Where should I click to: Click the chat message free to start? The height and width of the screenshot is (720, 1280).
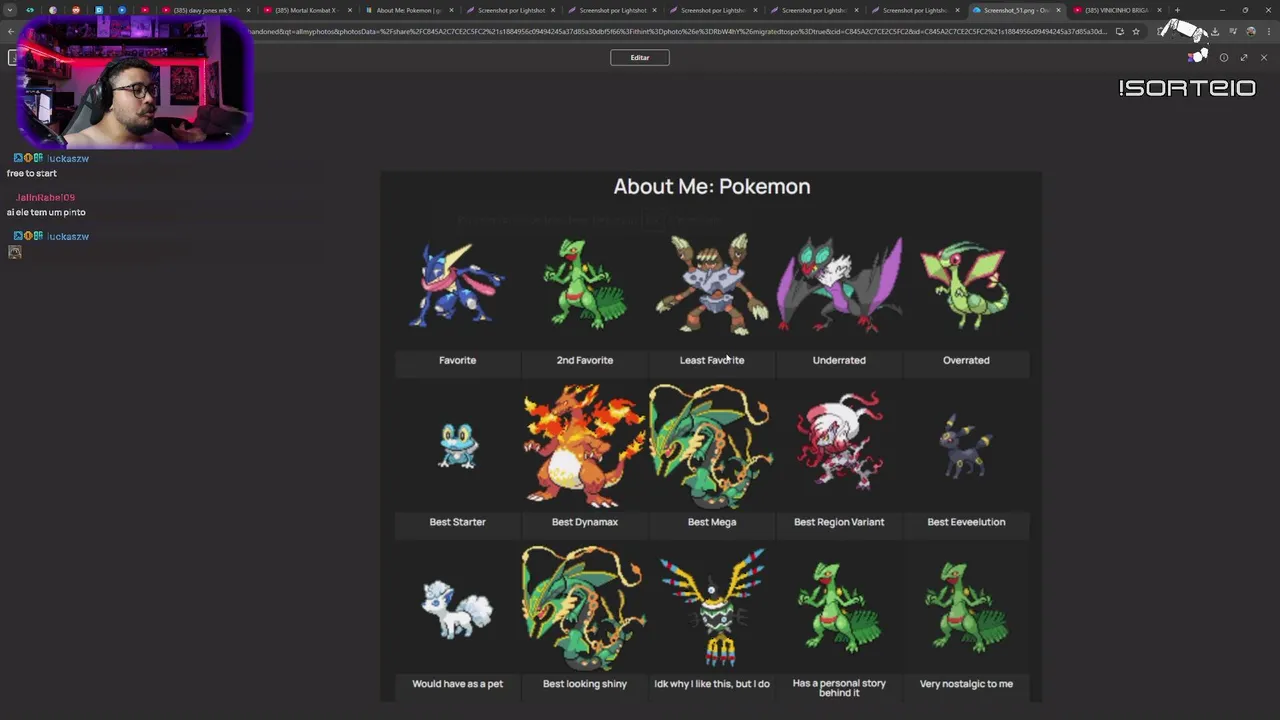coord(32,173)
